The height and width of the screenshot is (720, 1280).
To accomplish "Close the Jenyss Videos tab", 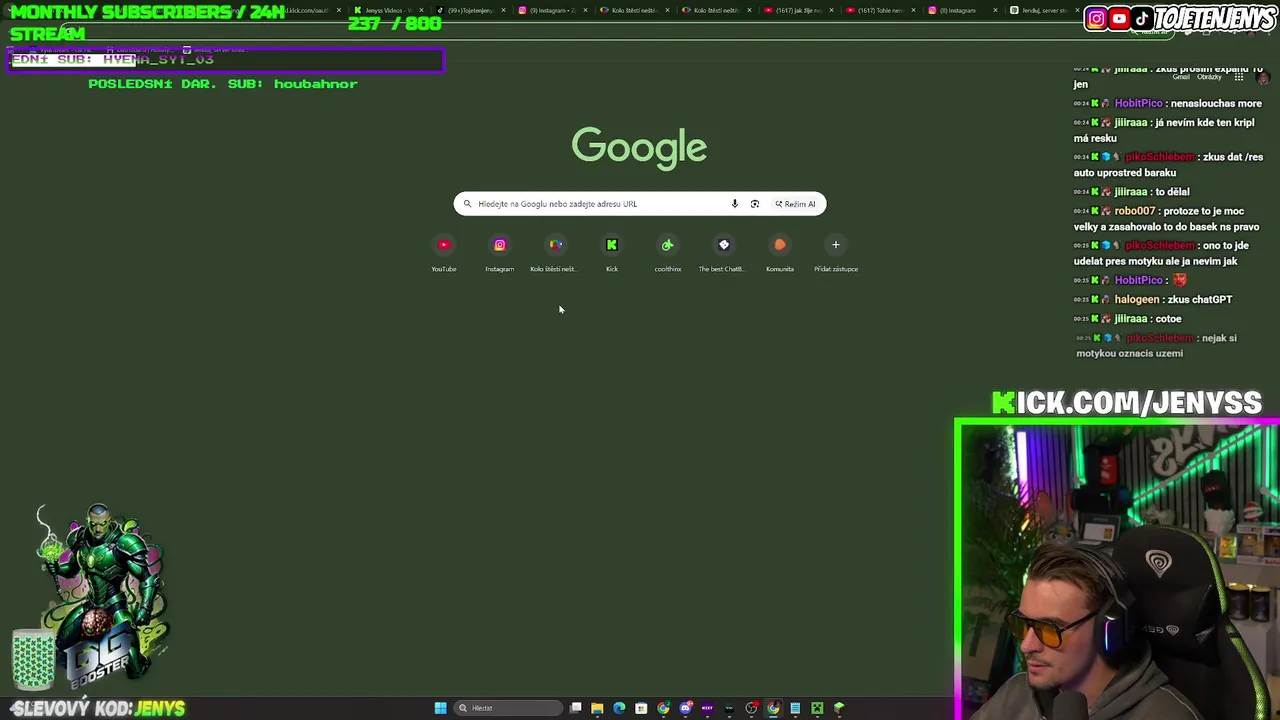I will point(421,10).
